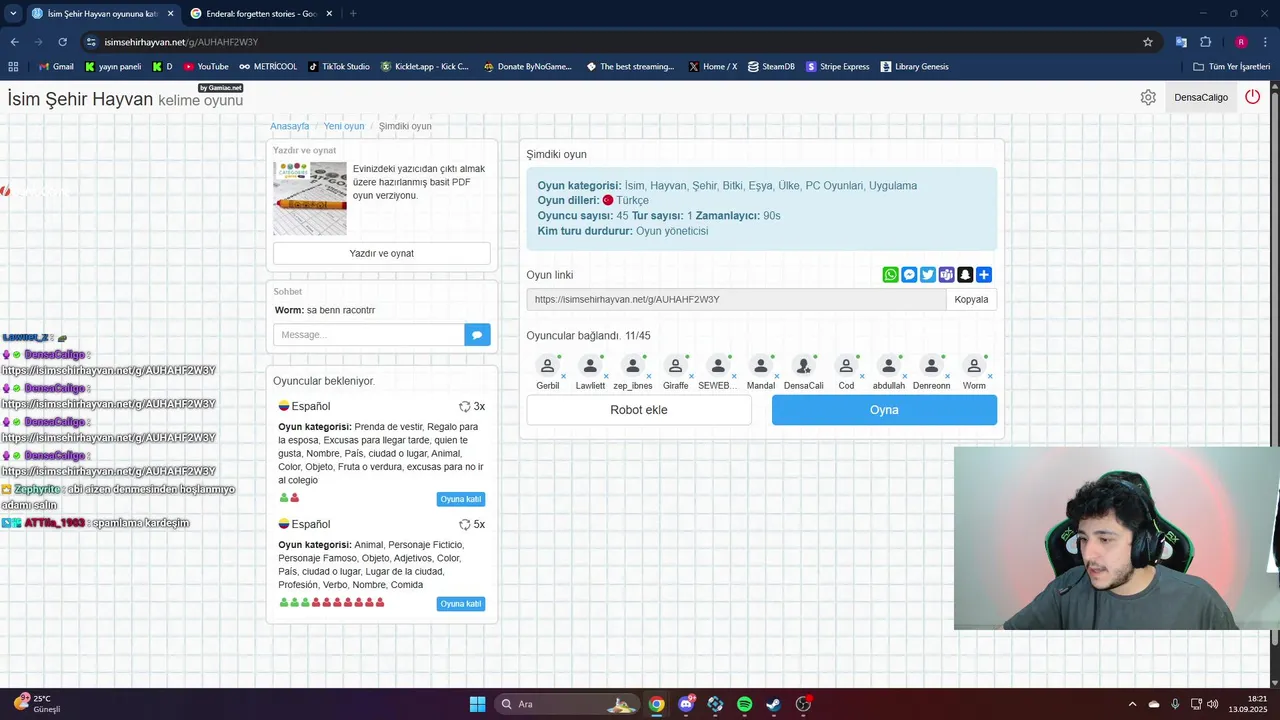Open the Library Genesis bookmark
Viewport: 1280px width, 720px height.
[x=914, y=67]
